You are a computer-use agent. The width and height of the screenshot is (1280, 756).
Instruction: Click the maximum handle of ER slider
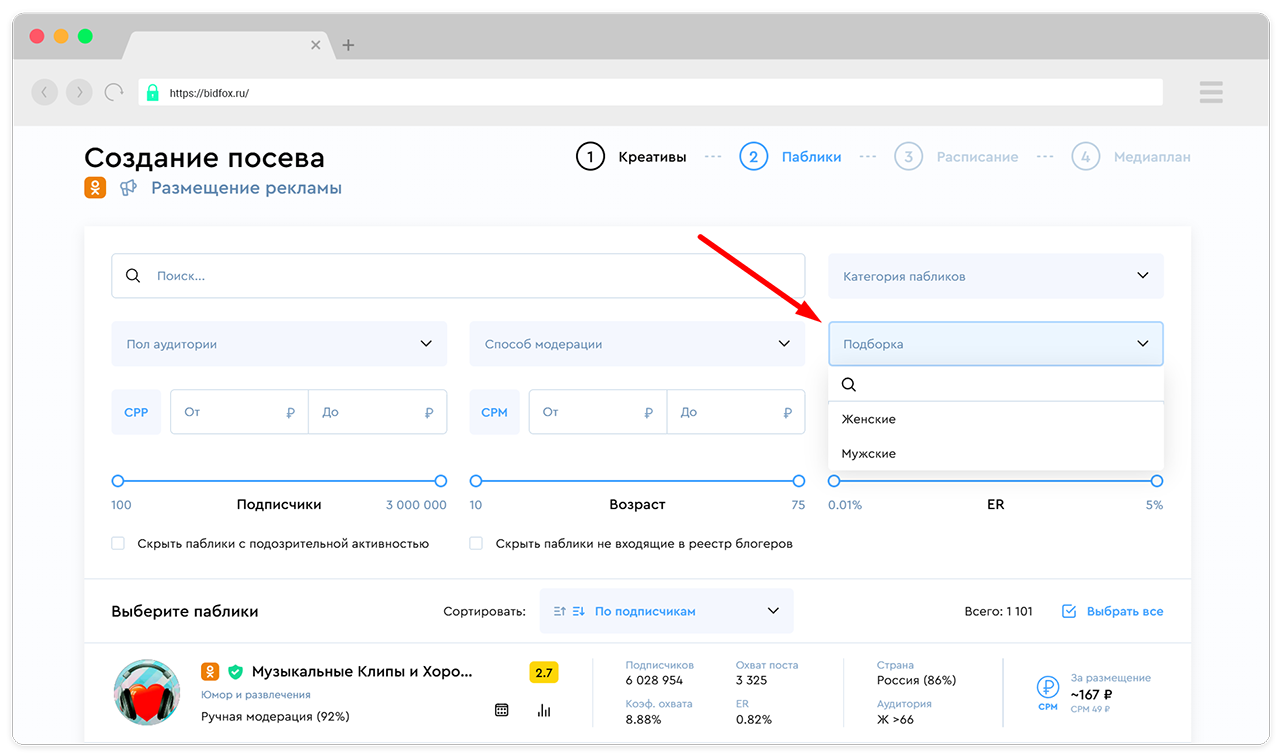coord(1157,481)
